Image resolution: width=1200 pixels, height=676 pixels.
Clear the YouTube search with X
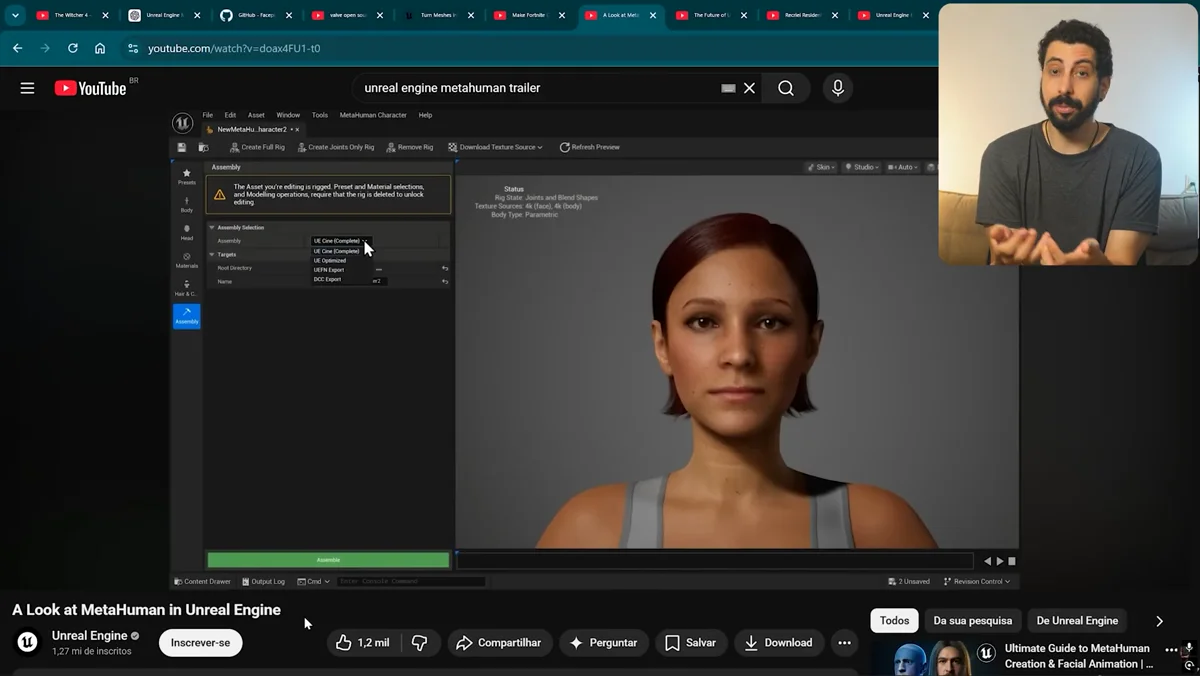click(749, 88)
